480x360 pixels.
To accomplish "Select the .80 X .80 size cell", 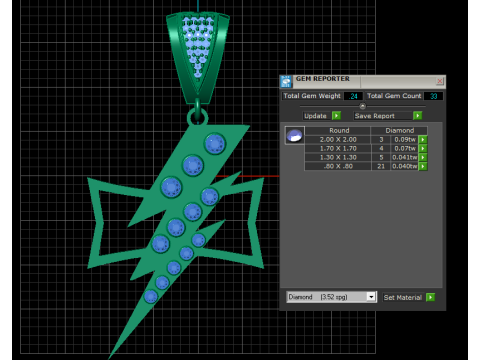I will pyautogui.click(x=338, y=166).
